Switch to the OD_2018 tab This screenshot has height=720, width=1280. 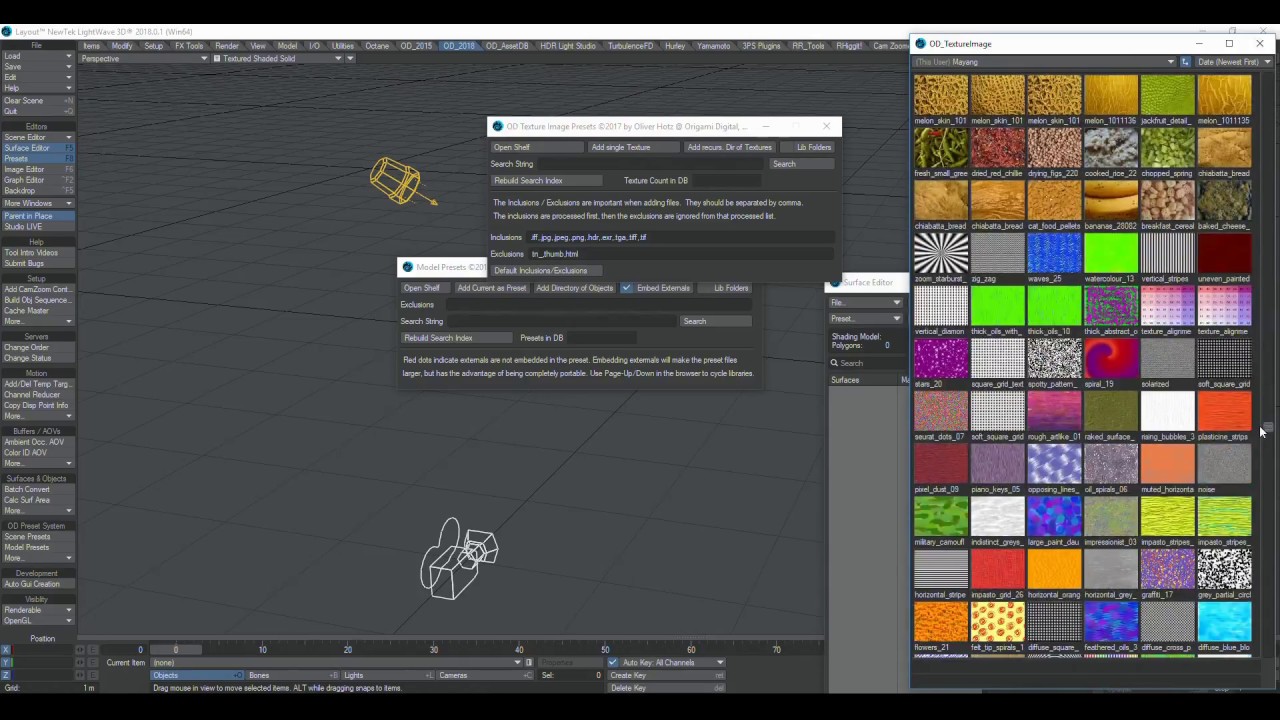tap(459, 46)
